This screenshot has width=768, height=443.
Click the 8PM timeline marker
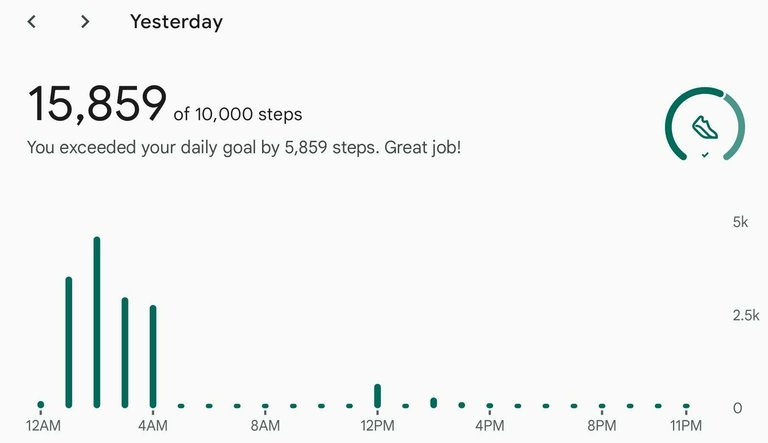[602, 425]
